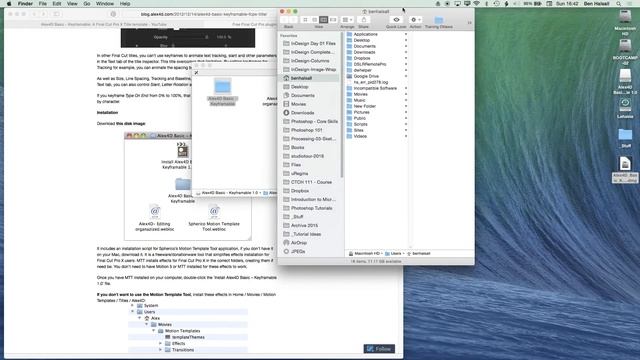Expand Documents folder arrow in column list
640x360 pixels.
coord(406,46)
